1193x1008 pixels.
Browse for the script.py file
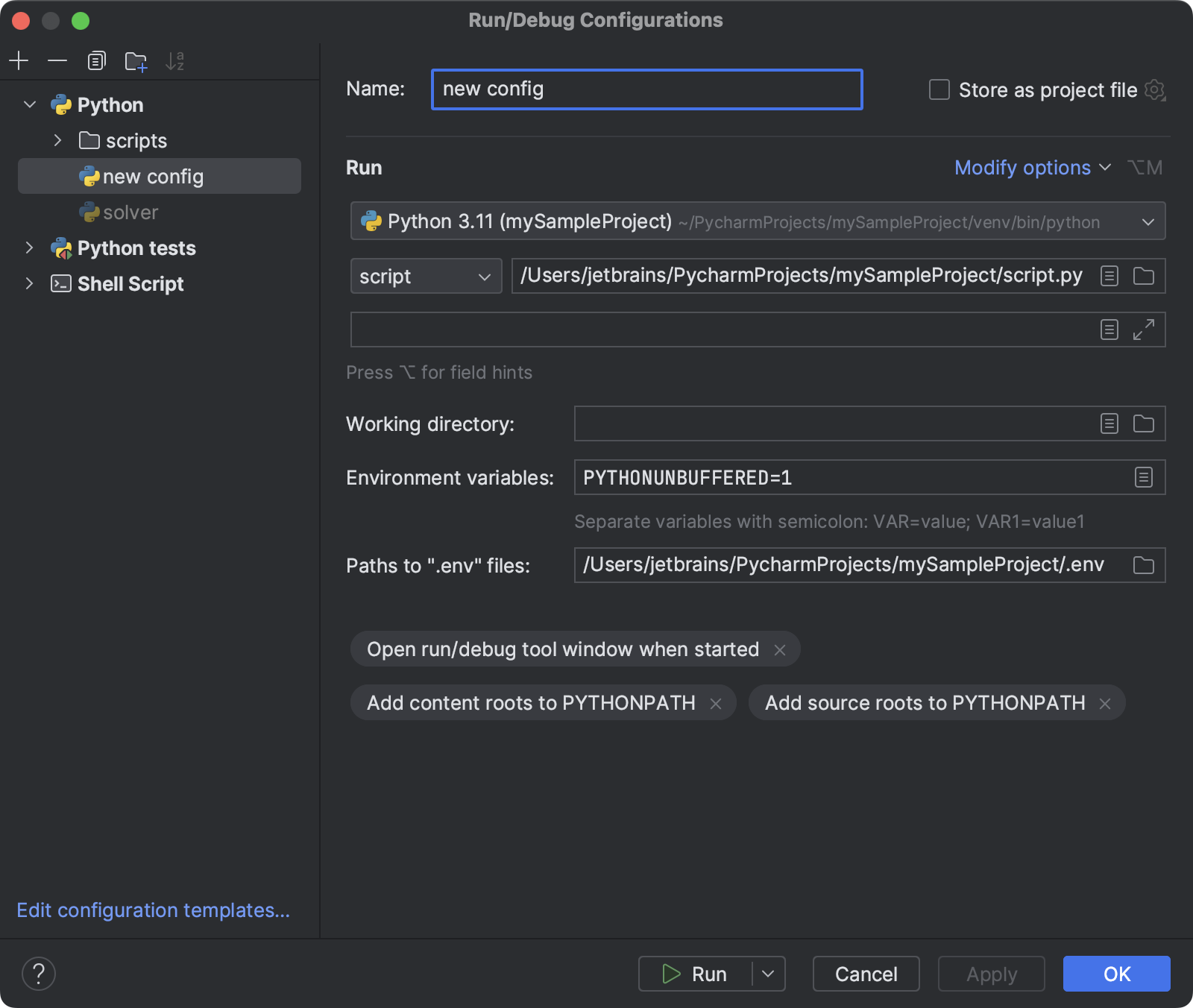[x=1144, y=276]
